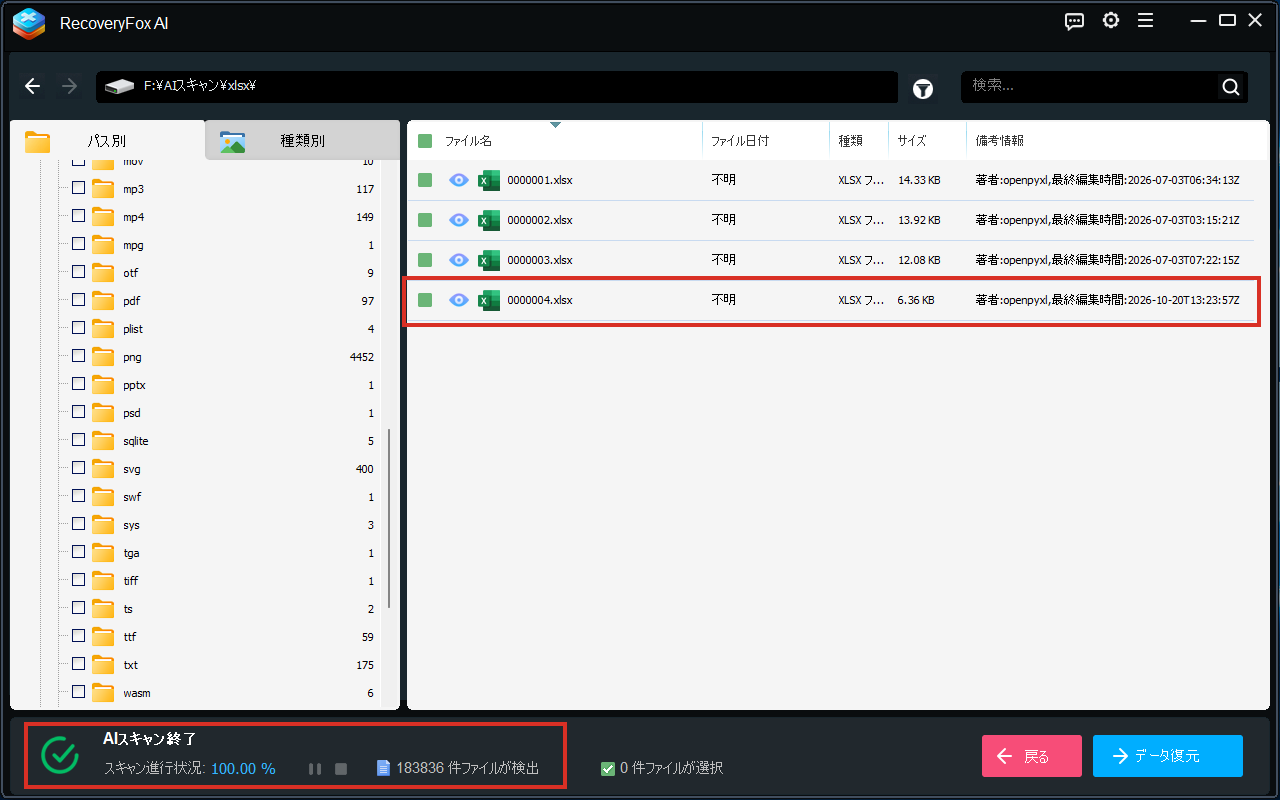Pause the scan with the pause icon
The image size is (1280, 800).
(x=315, y=769)
